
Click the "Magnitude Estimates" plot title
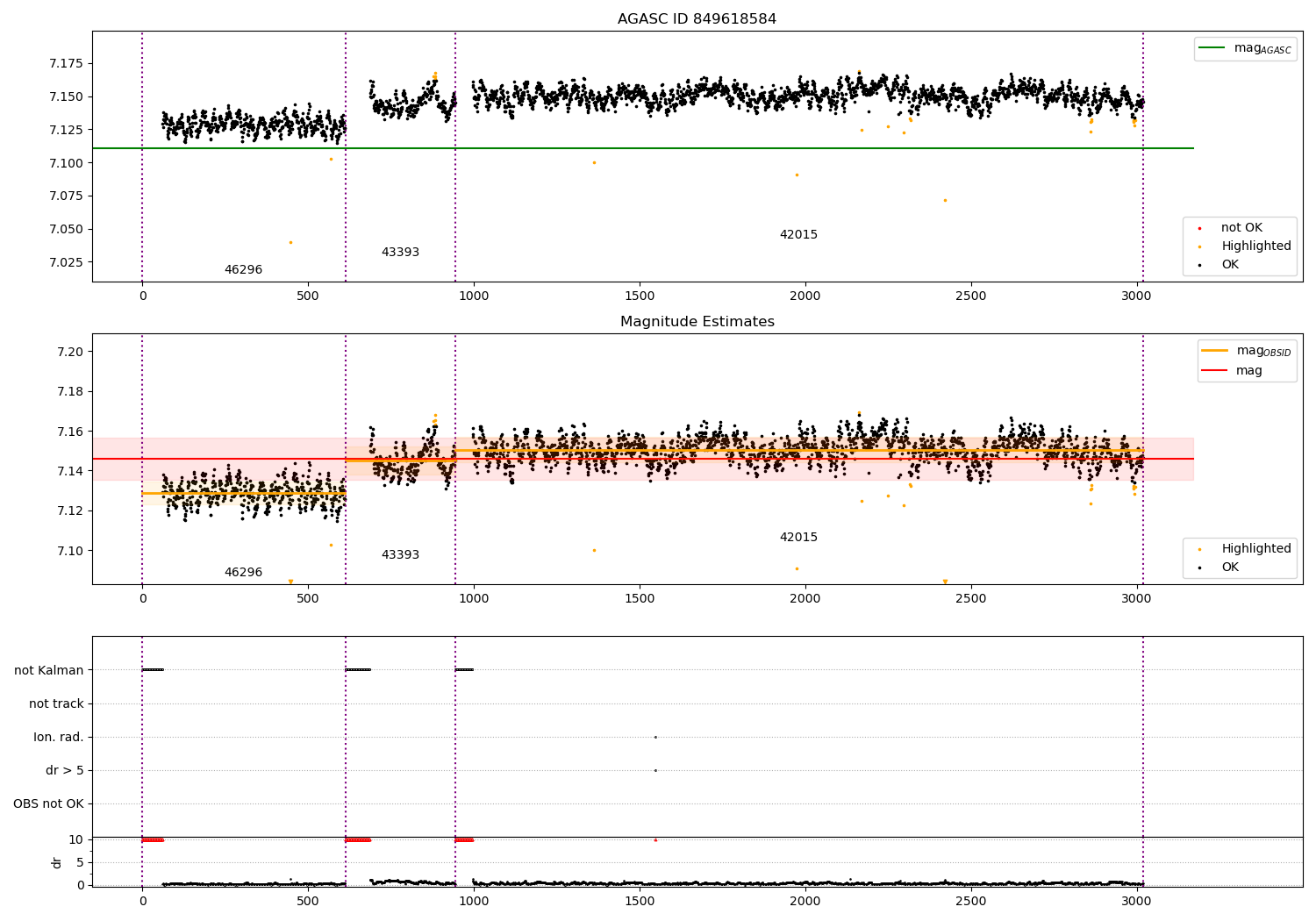click(x=697, y=322)
